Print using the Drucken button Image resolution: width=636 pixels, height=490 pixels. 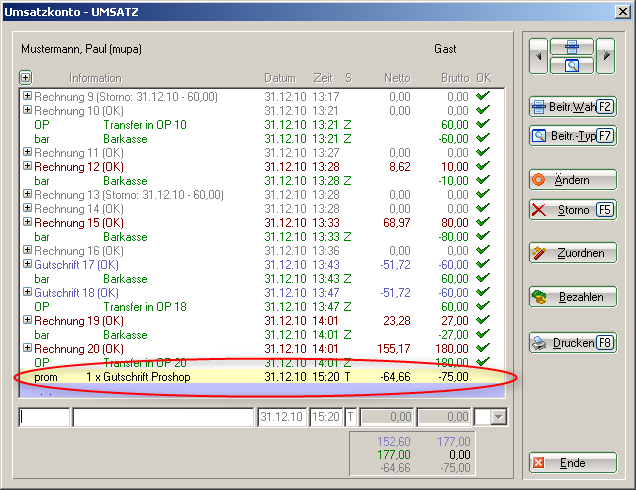(572, 343)
